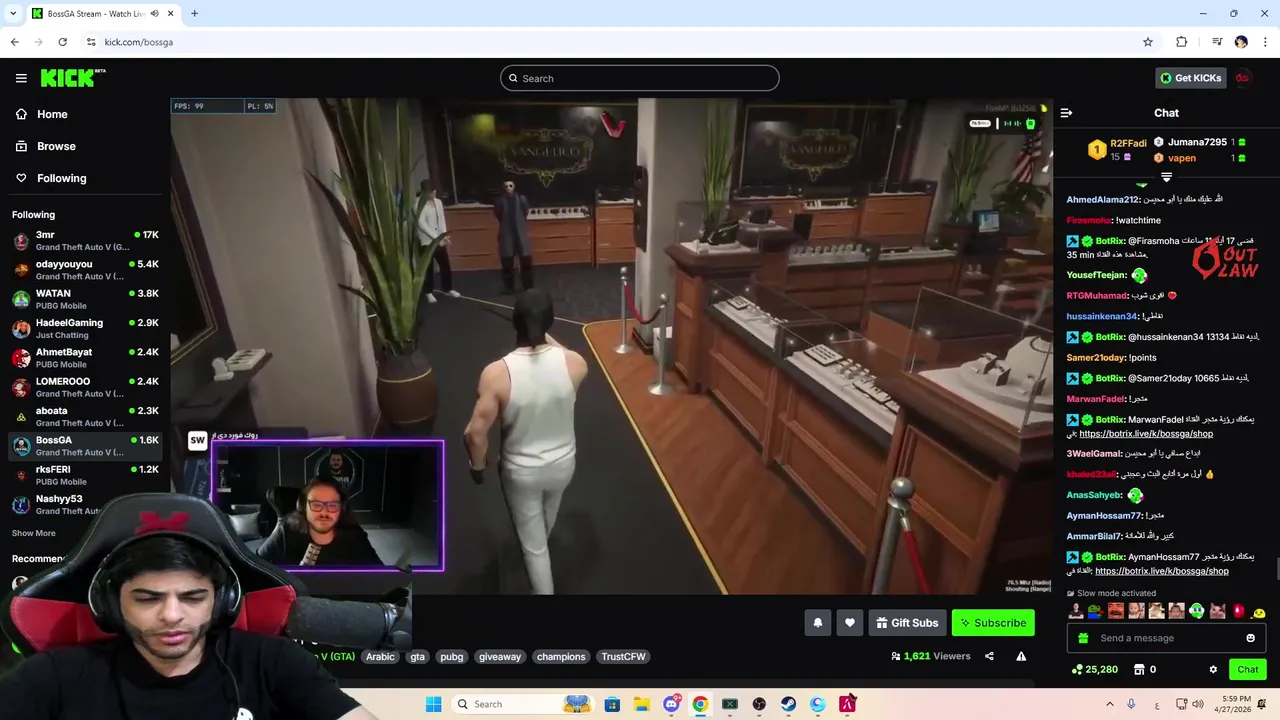Click the KICK logo
1280x720 pixels.
(x=73, y=78)
